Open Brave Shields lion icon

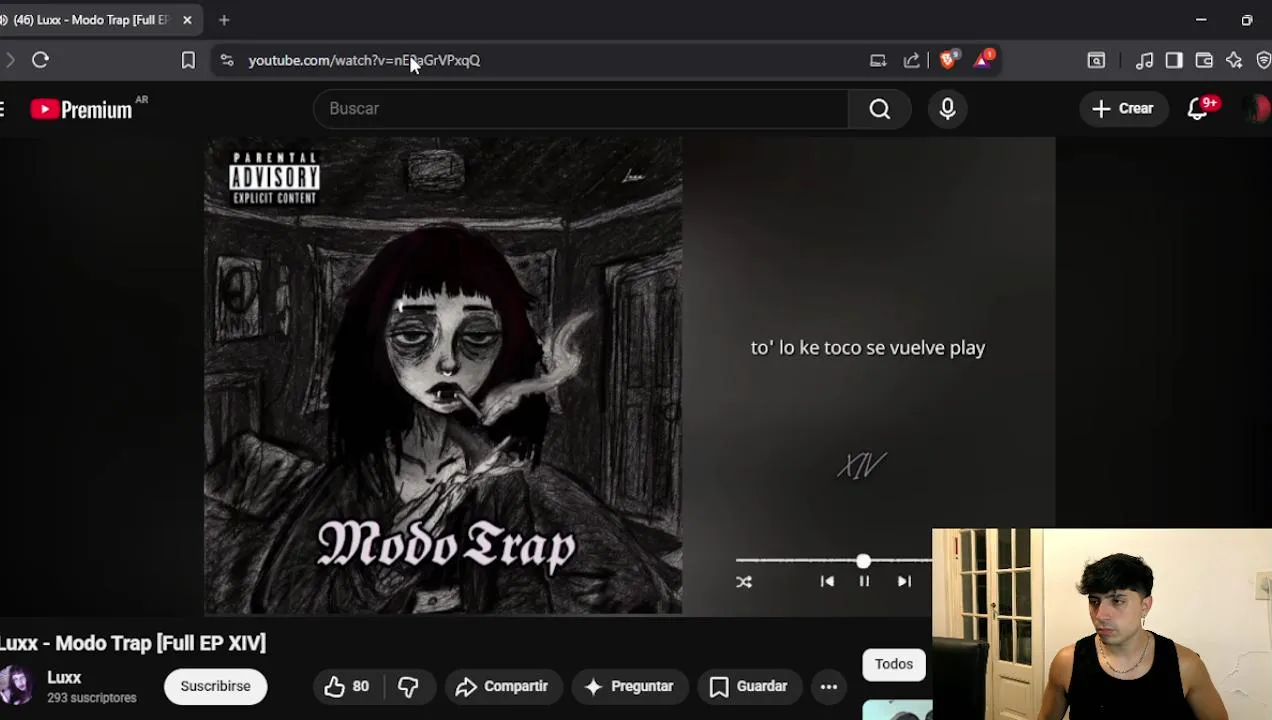tap(948, 59)
